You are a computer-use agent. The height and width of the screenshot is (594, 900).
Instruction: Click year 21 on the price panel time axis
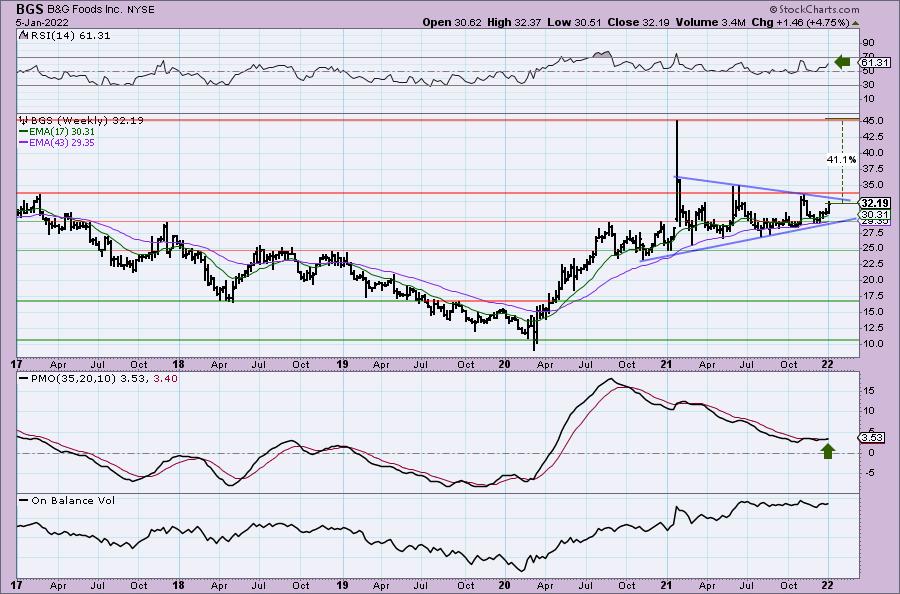(x=666, y=364)
